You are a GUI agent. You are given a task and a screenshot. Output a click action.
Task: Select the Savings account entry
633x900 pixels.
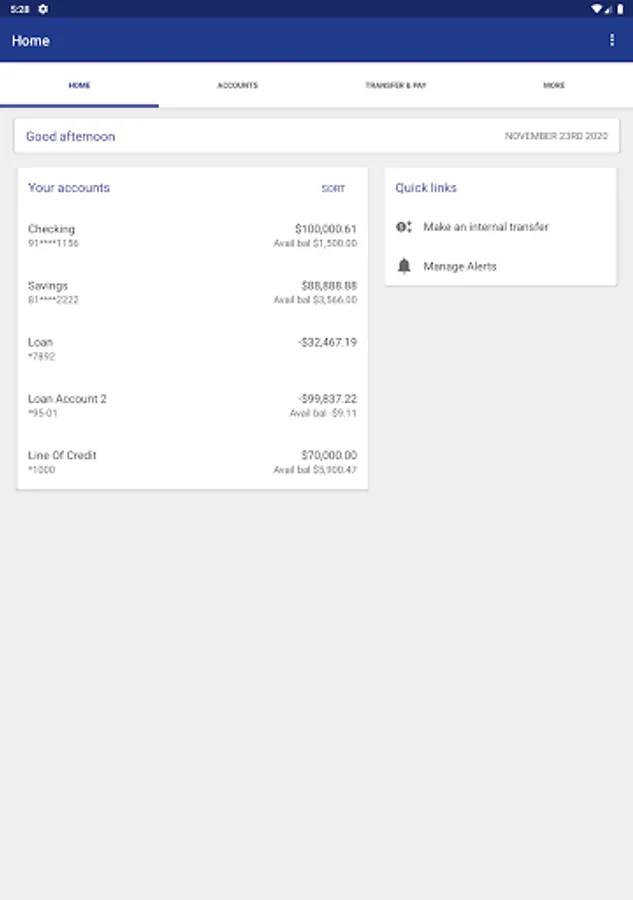click(x=192, y=292)
